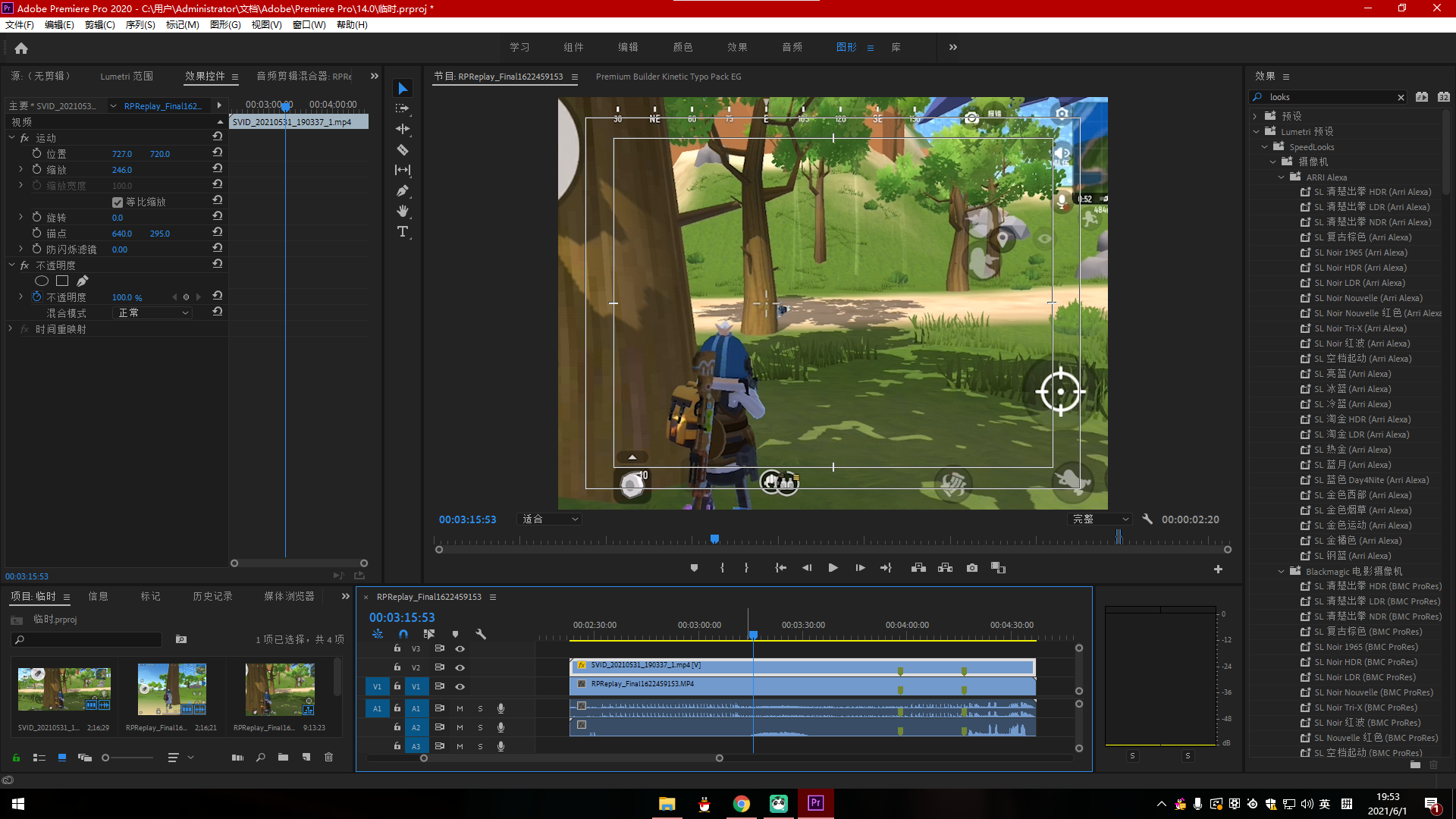1456x819 pixels.
Task: Click new bin icon in Effects panel
Action: coord(1415,765)
